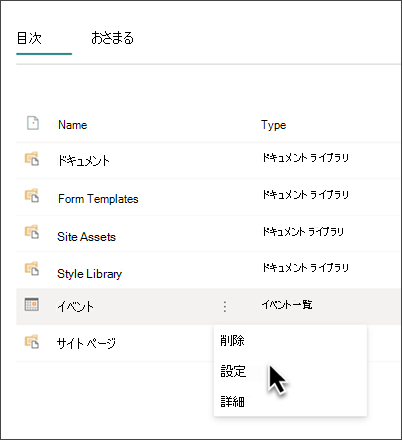Select the イベント一覧 type text

click(287, 304)
